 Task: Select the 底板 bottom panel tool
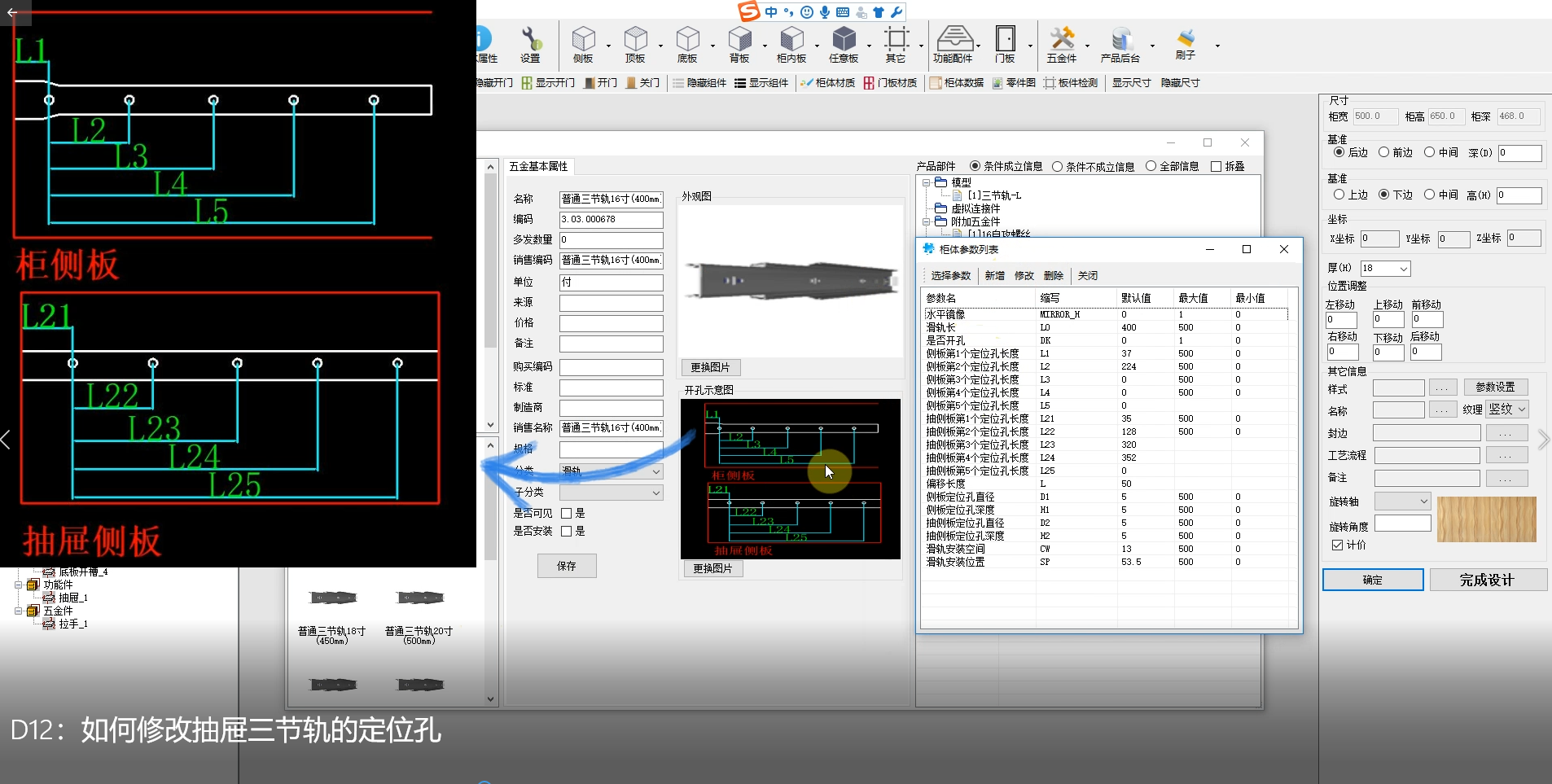click(x=687, y=44)
